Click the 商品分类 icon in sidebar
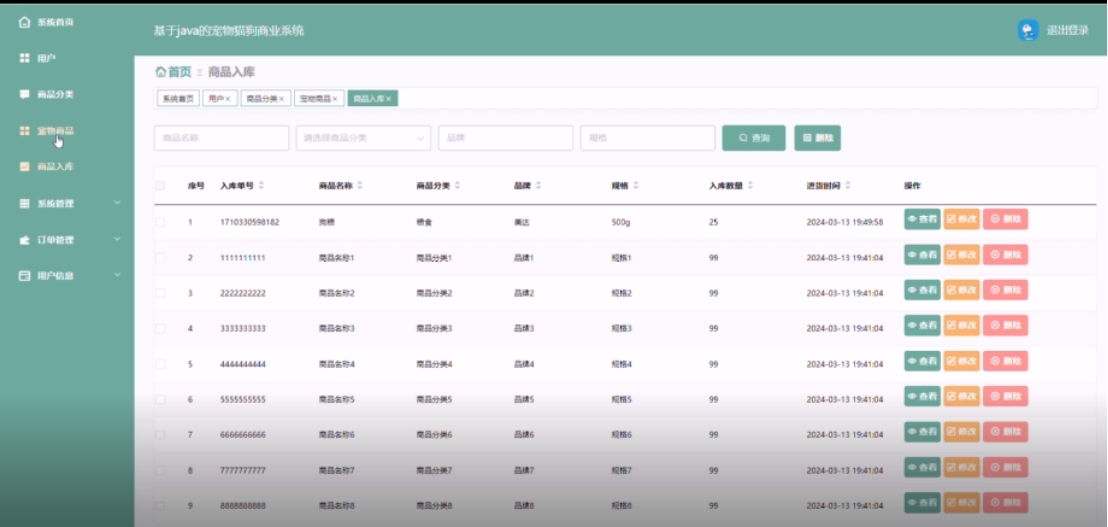The image size is (1108, 527). [24, 94]
